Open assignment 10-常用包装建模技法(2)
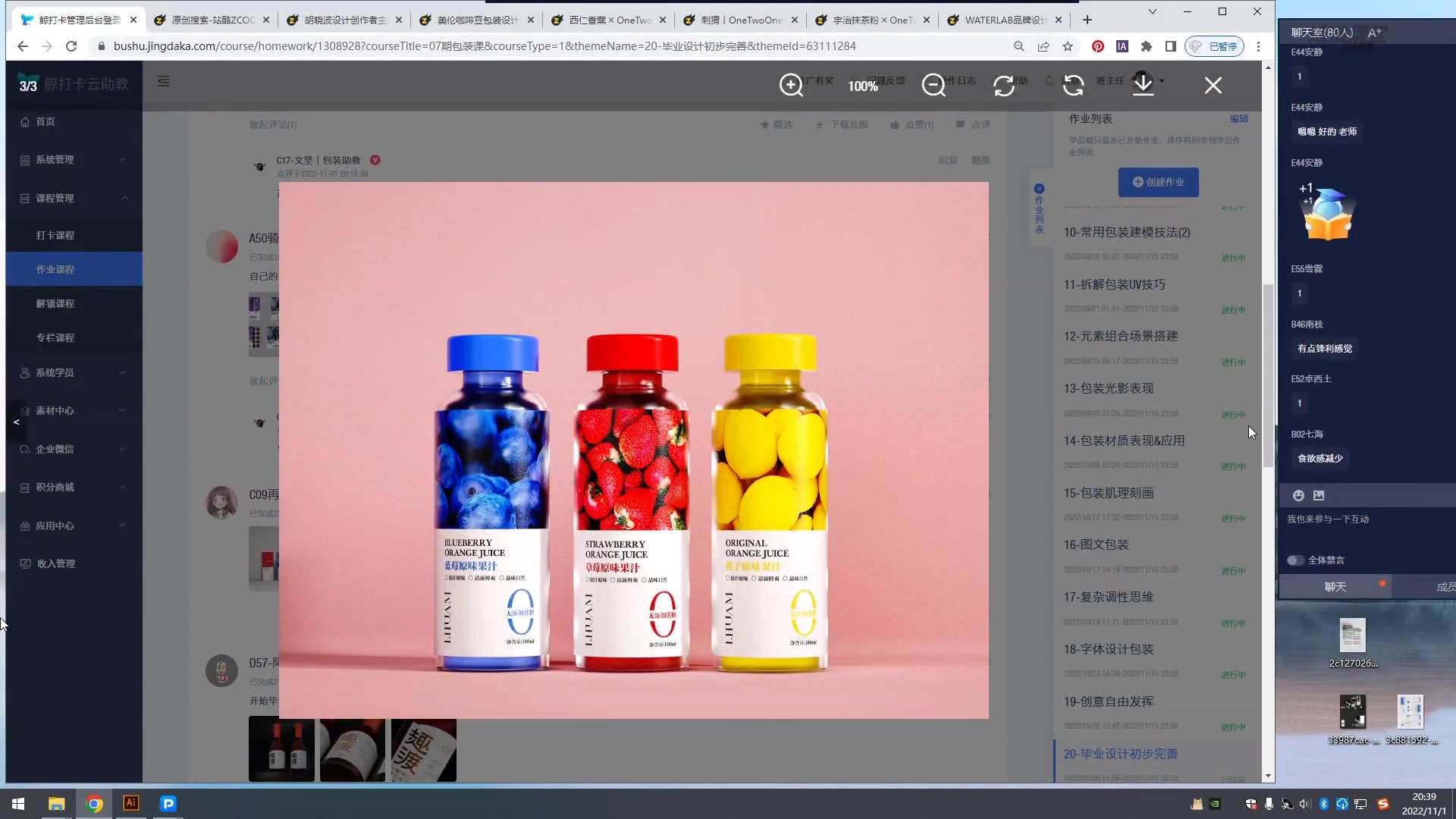The width and height of the screenshot is (1456, 819). click(1127, 232)
